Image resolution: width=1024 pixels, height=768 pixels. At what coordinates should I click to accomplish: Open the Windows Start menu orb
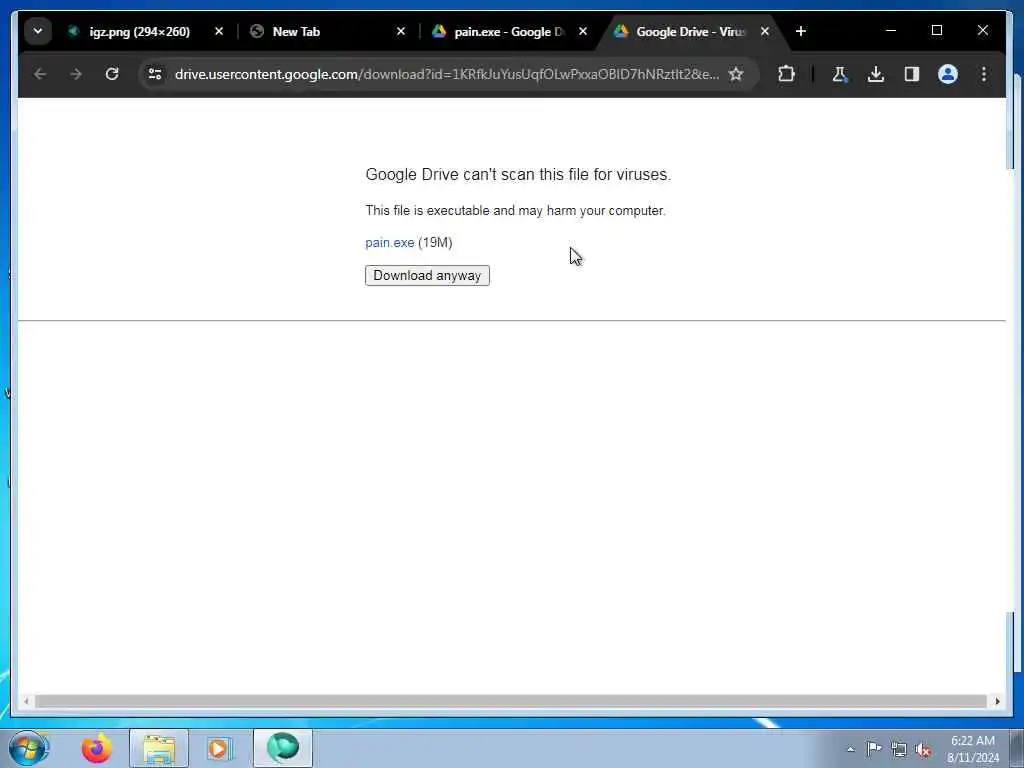tap(28, 748)
